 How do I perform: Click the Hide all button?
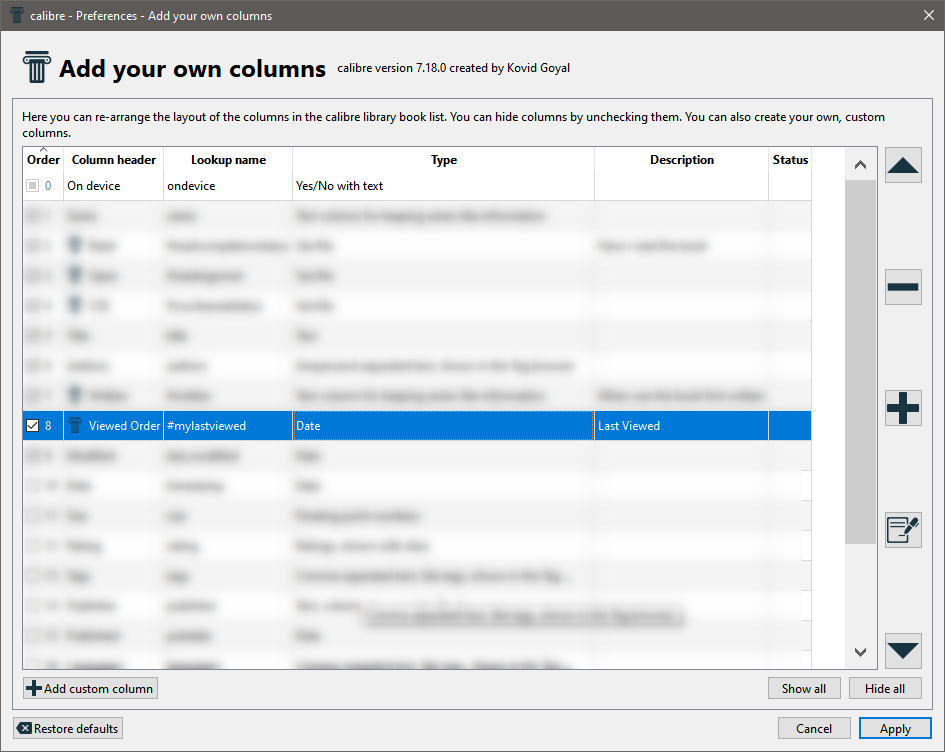pos(885,688)
